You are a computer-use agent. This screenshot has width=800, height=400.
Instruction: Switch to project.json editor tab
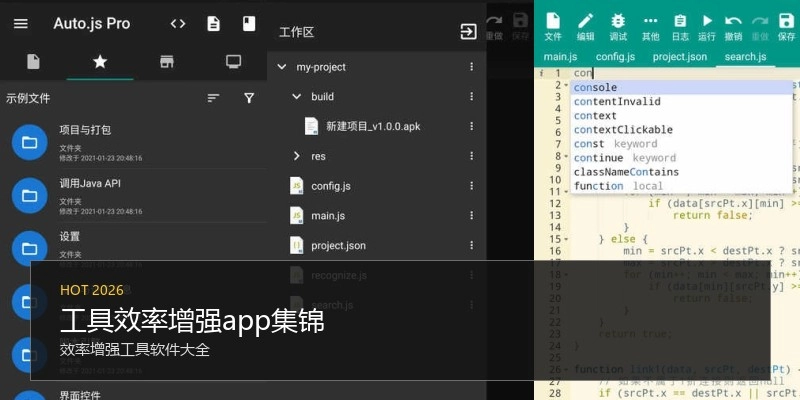tap(680, 57)
